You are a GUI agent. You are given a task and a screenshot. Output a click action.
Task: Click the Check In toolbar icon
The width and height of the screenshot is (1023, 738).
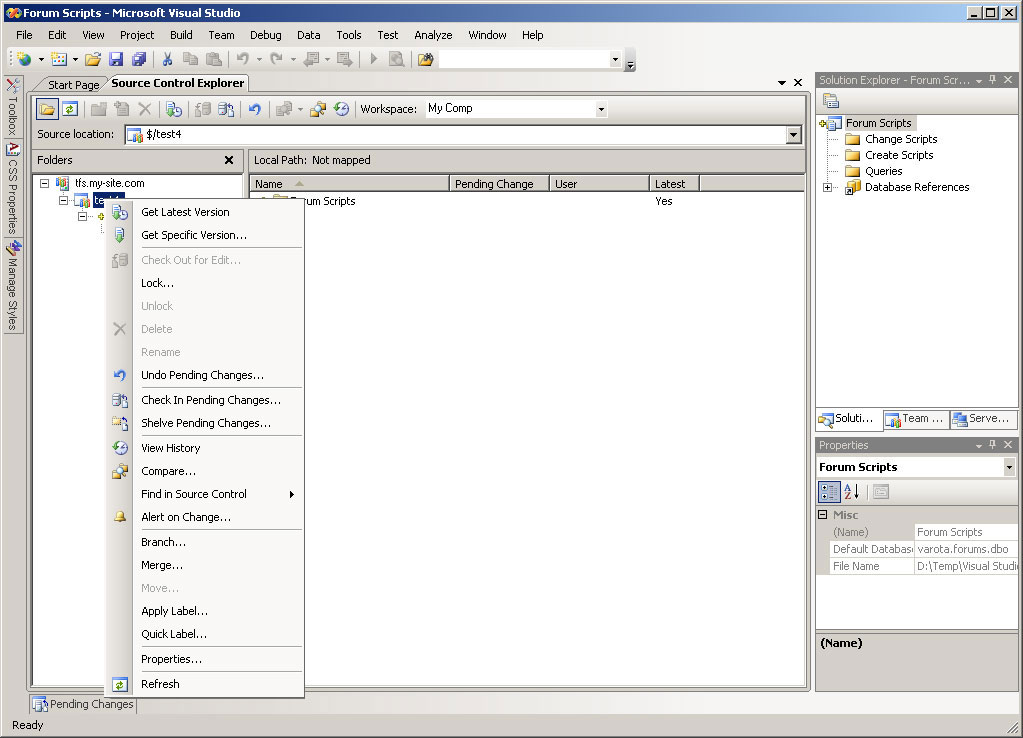226,109
